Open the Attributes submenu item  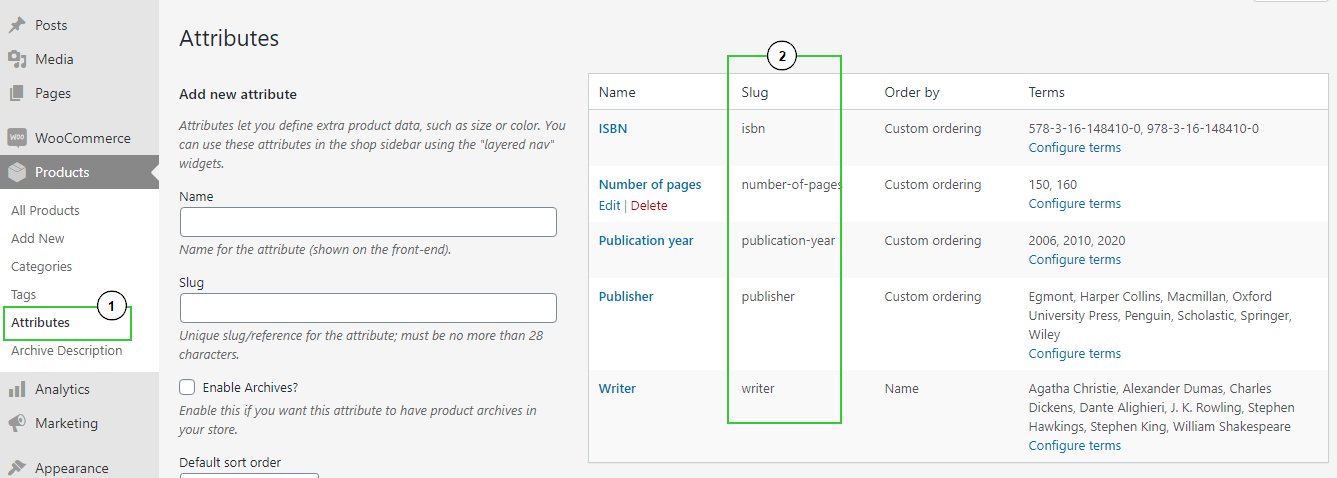pos(41,322)
